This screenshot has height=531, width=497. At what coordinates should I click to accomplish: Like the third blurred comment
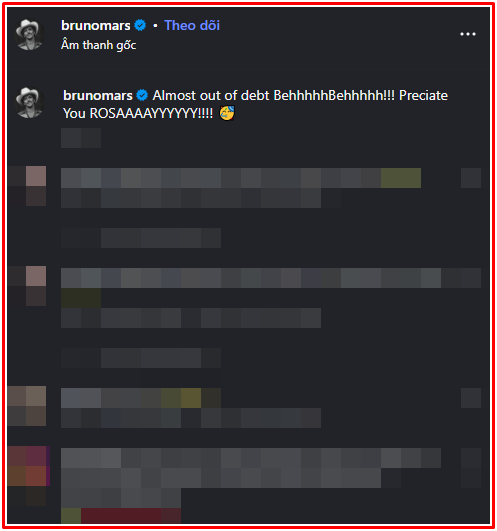[x=471, y=398]
